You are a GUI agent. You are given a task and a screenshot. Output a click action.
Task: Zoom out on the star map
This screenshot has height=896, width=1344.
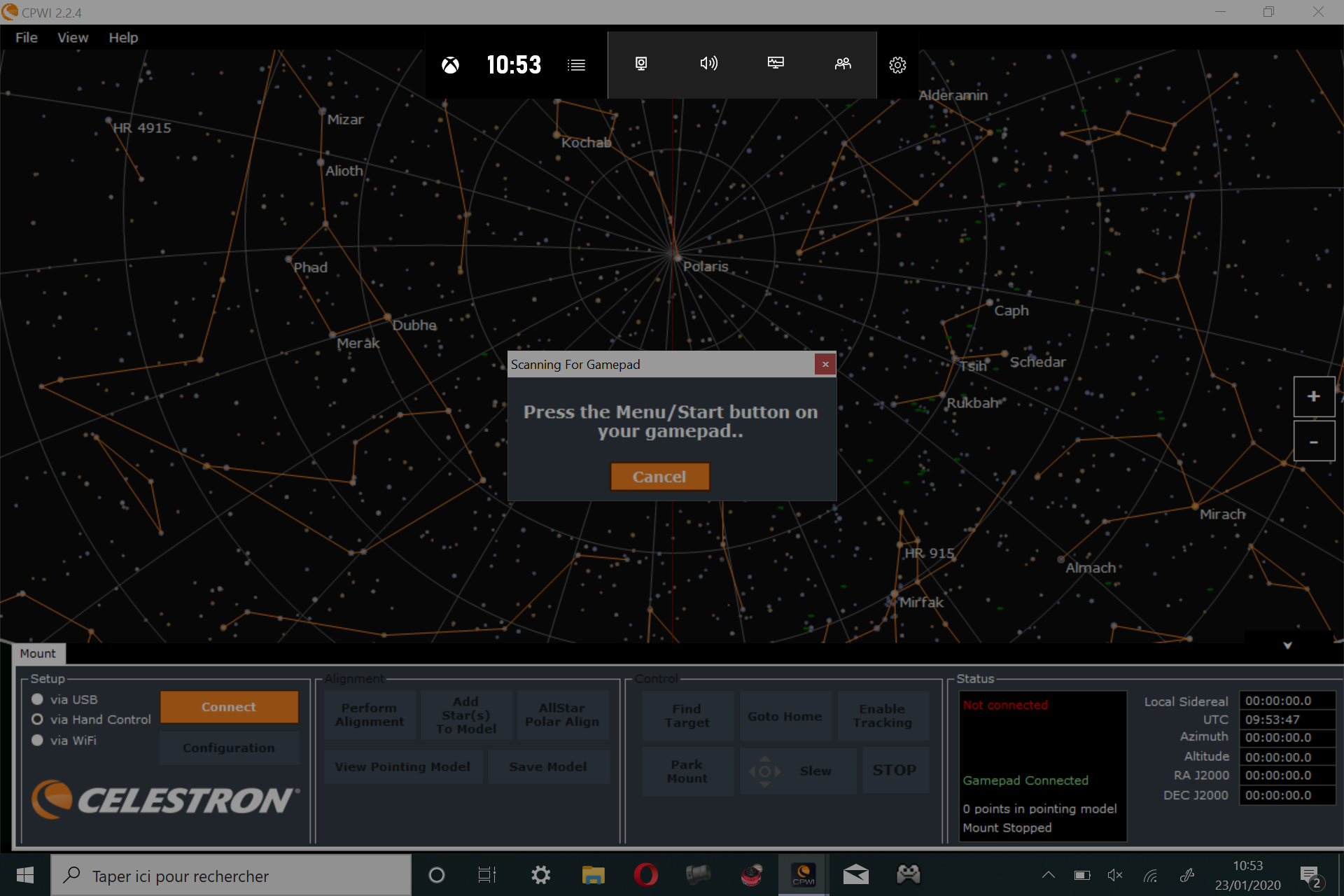(x=1314, y=442)
